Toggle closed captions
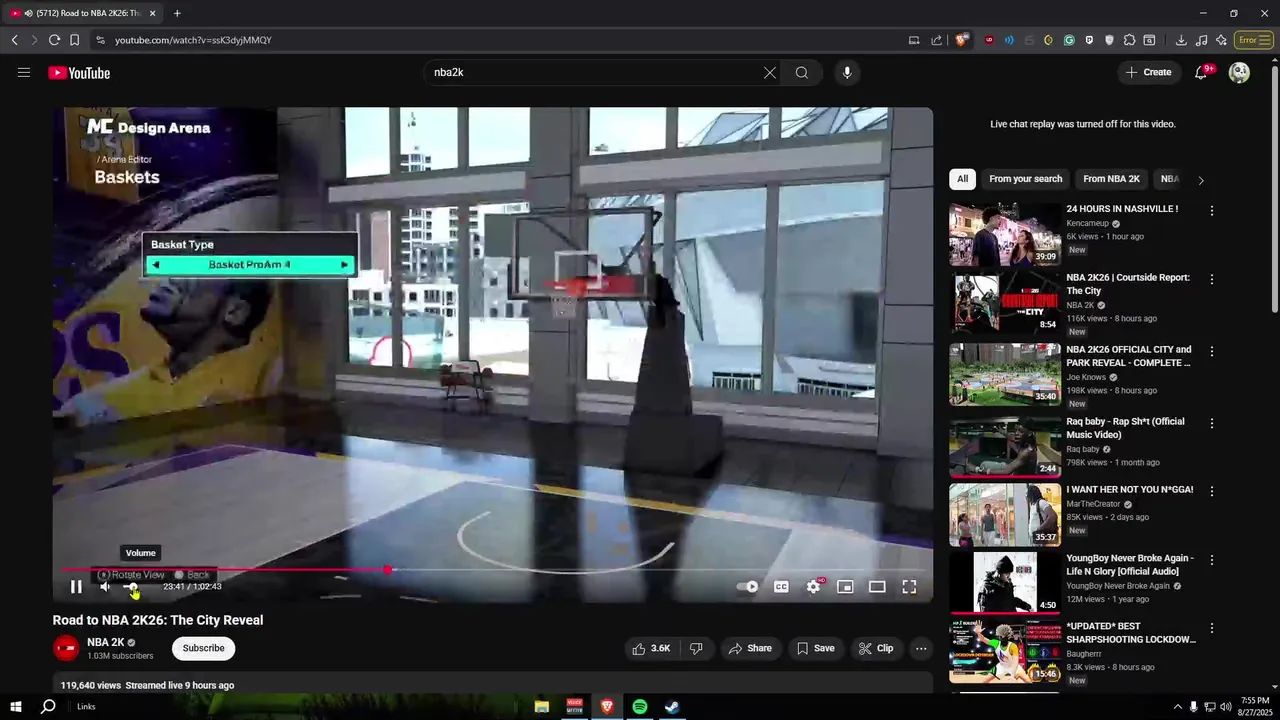This screenshot has height=720, width=1280. click(x=781, y=587)
